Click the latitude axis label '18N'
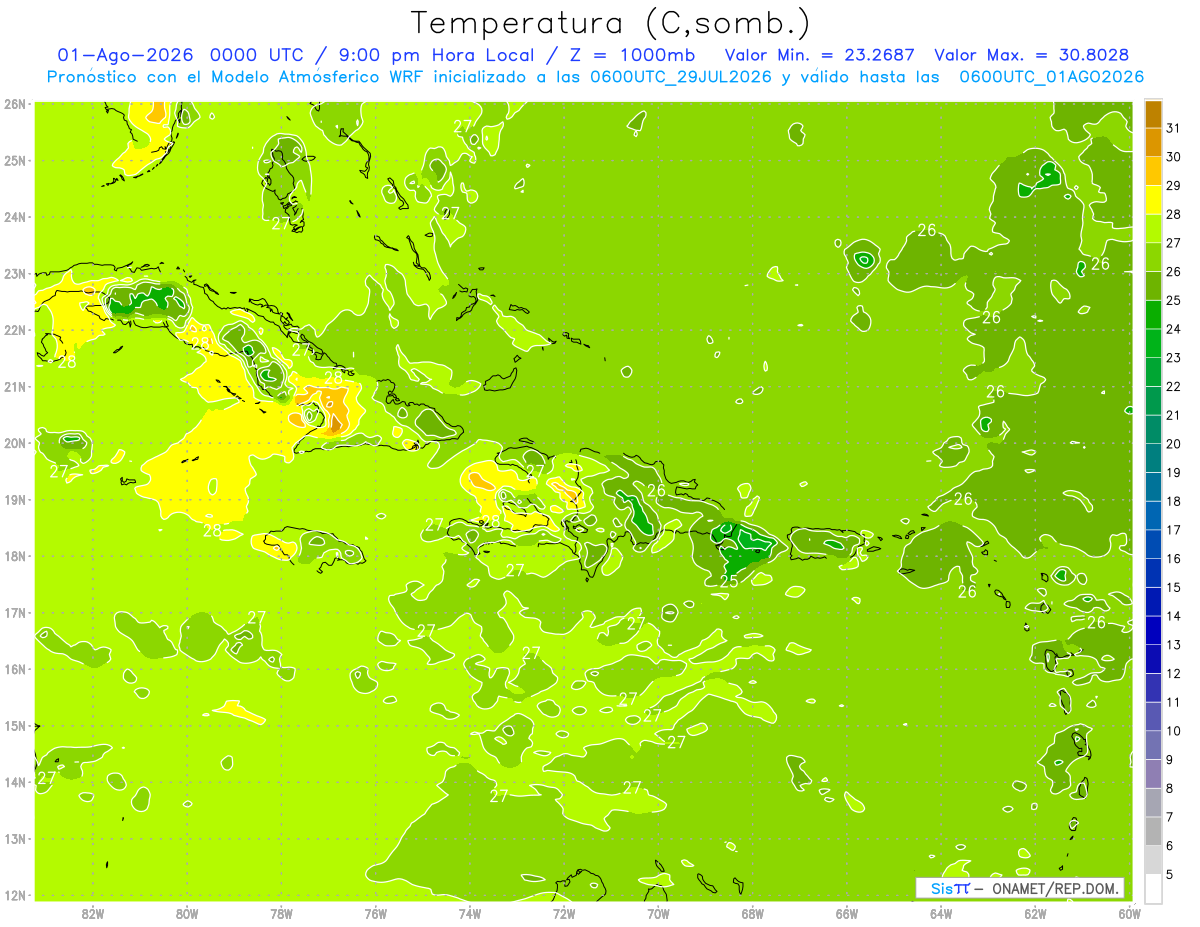This screenshot has width=1200, height=927. [14, 555]
